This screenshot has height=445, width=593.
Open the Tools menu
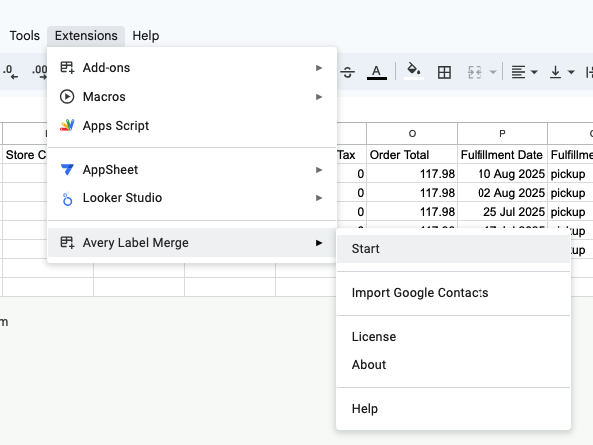[25, 36]
